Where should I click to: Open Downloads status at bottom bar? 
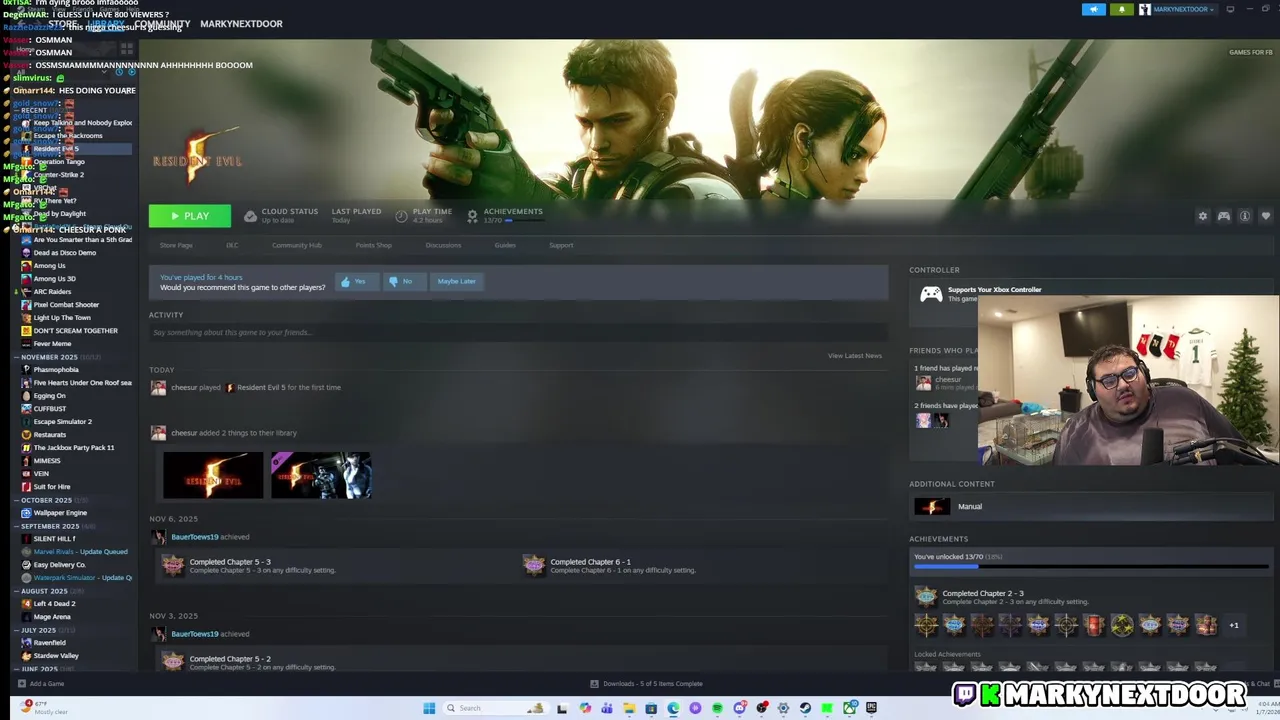(x=646, y=684)
